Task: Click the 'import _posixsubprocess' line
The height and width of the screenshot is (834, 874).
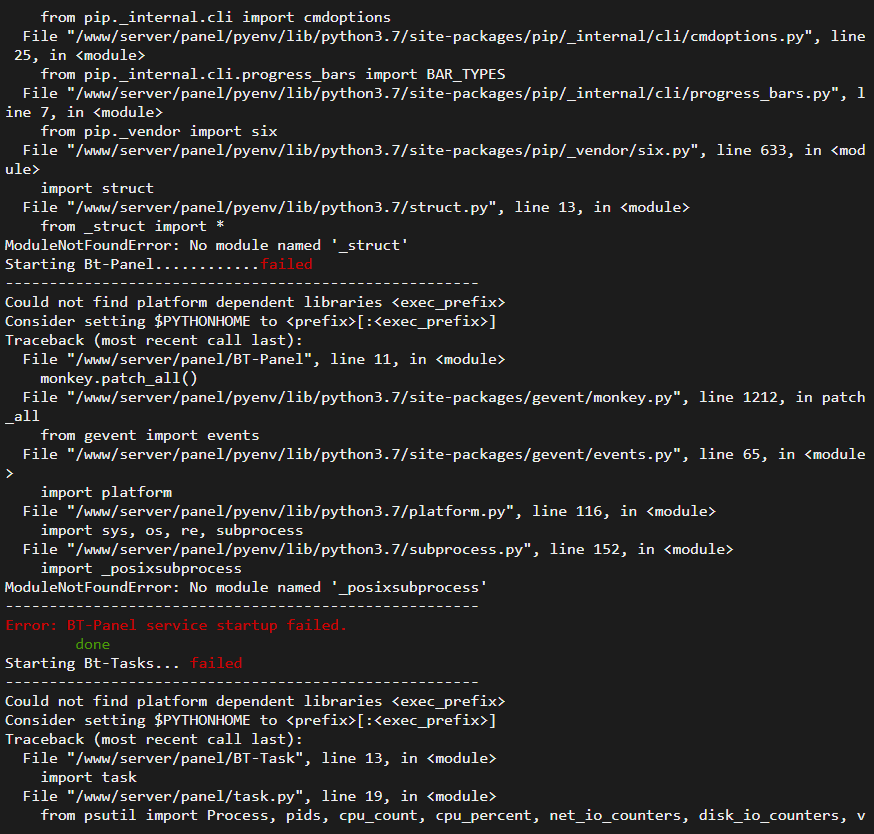Action: (141, 568)
